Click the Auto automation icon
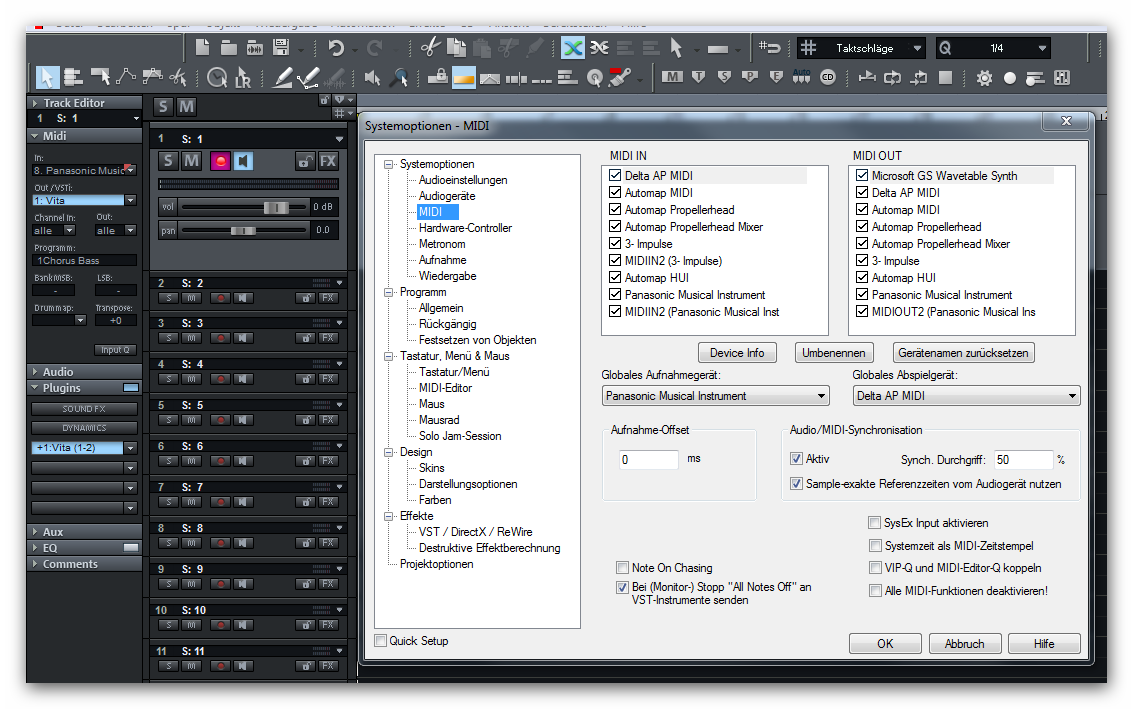The image size is (1133, 709). pos(801,76)
